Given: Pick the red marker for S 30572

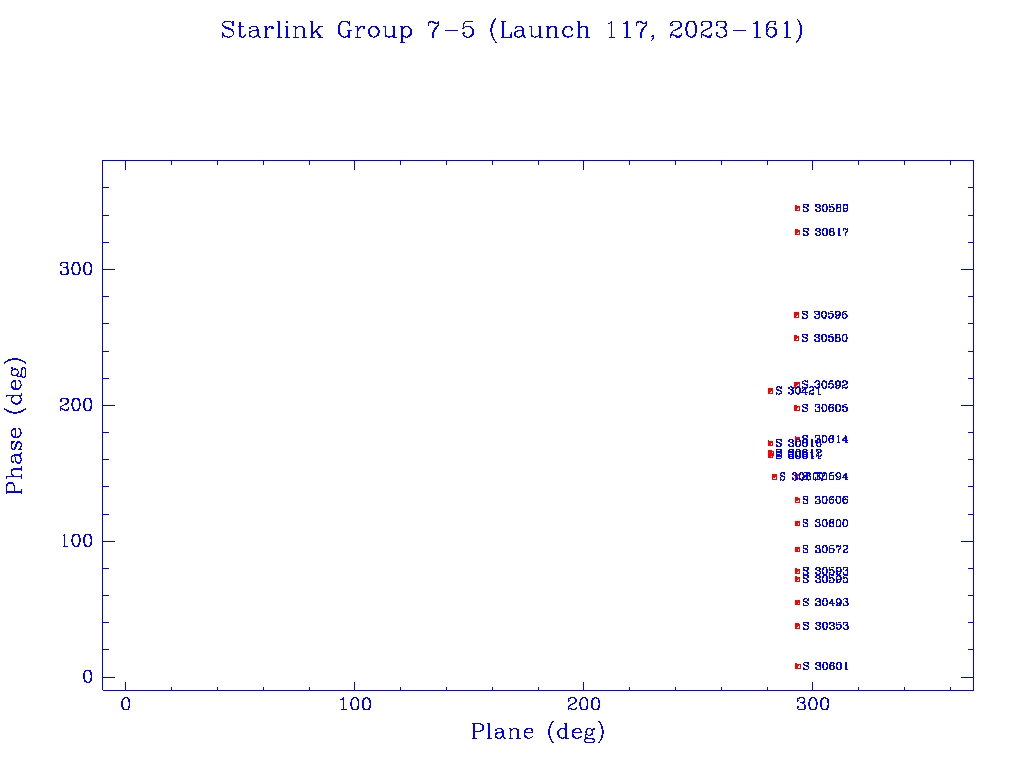Looking at the screenshot, I should tap(797, 550).
